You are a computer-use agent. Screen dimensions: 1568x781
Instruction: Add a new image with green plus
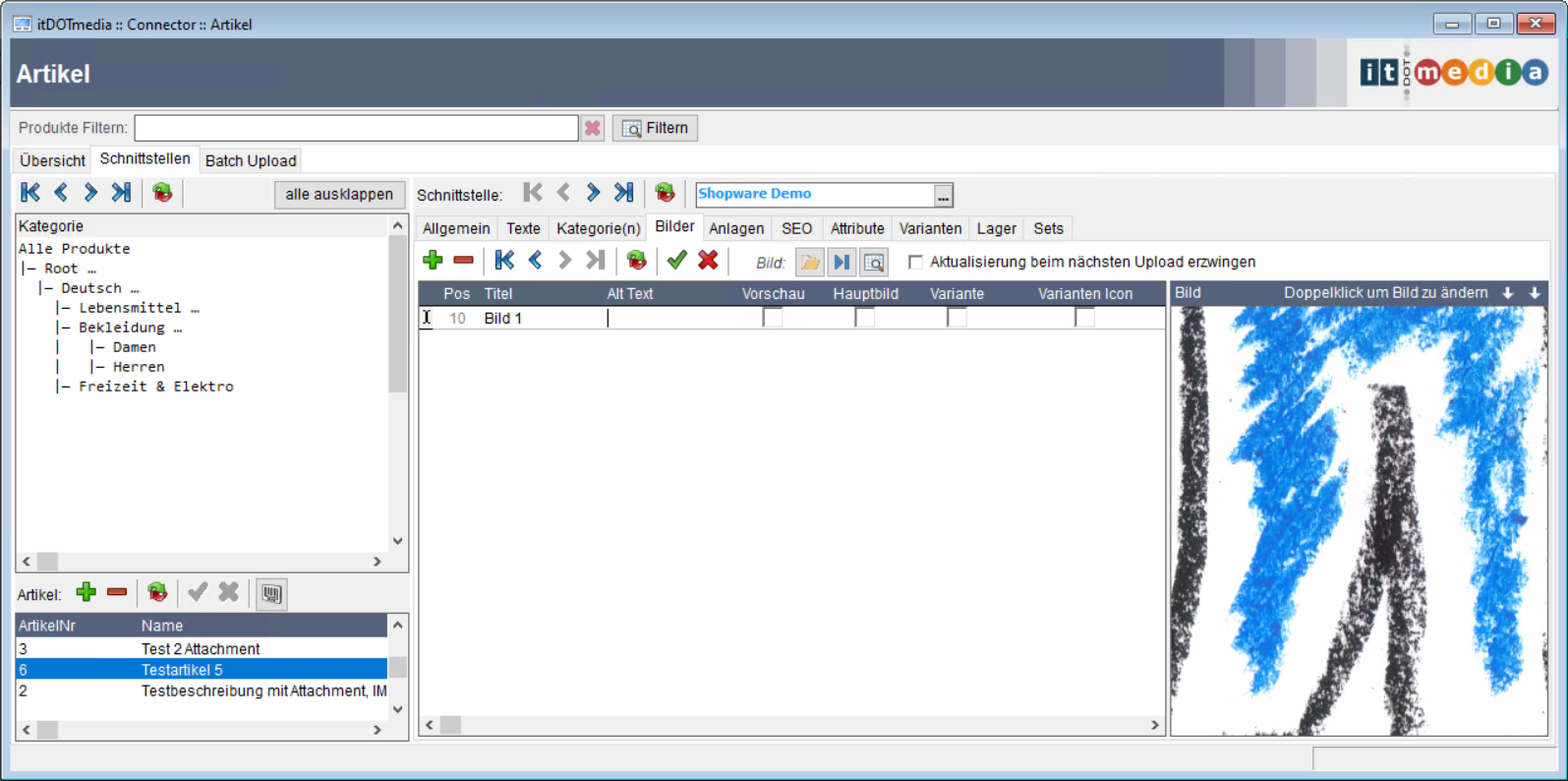(433, 261)
